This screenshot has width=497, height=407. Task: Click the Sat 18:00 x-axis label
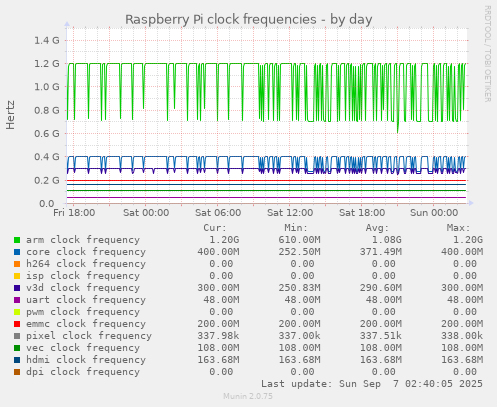362,213
